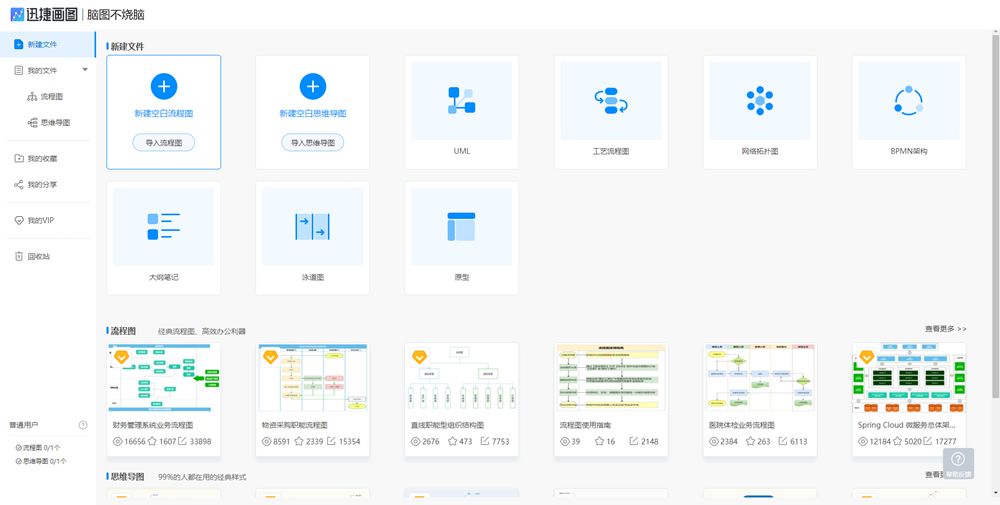Star the 医院体检业务流程图 template
This screenshot has width=1000, height=505.
click(x=751, y=441)
